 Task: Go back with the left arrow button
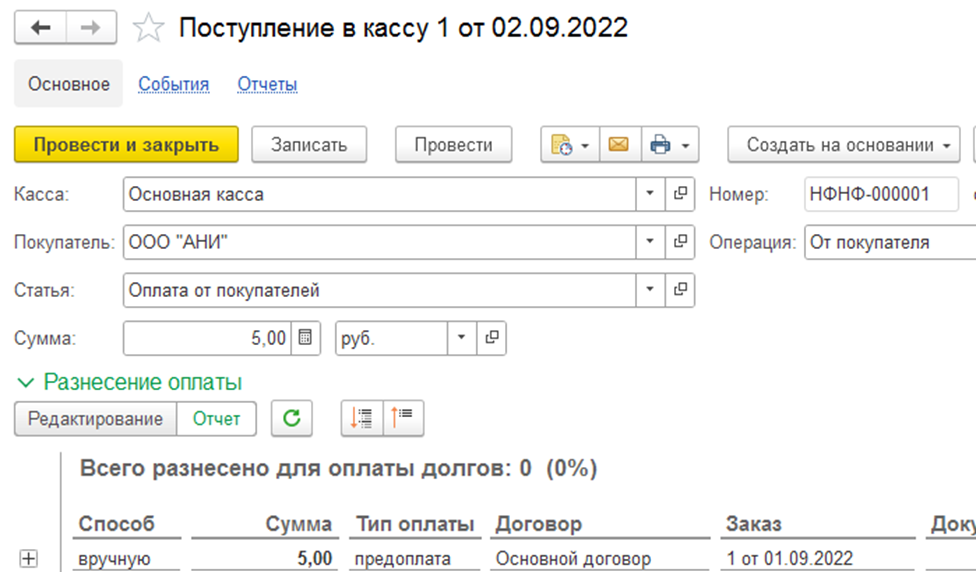click(40, 27)
